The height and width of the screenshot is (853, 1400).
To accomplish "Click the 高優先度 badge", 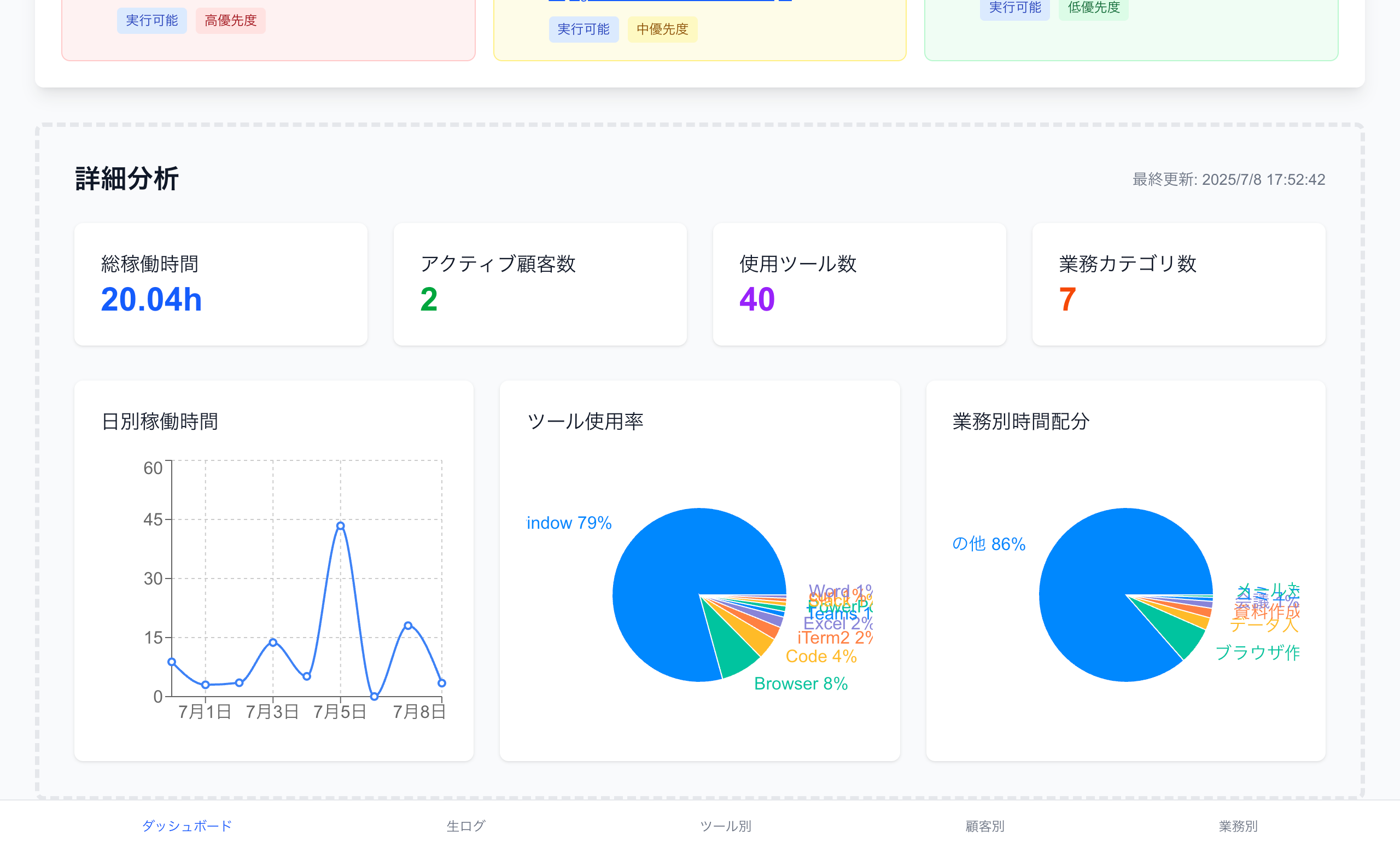I will click(x=230, y=20).
